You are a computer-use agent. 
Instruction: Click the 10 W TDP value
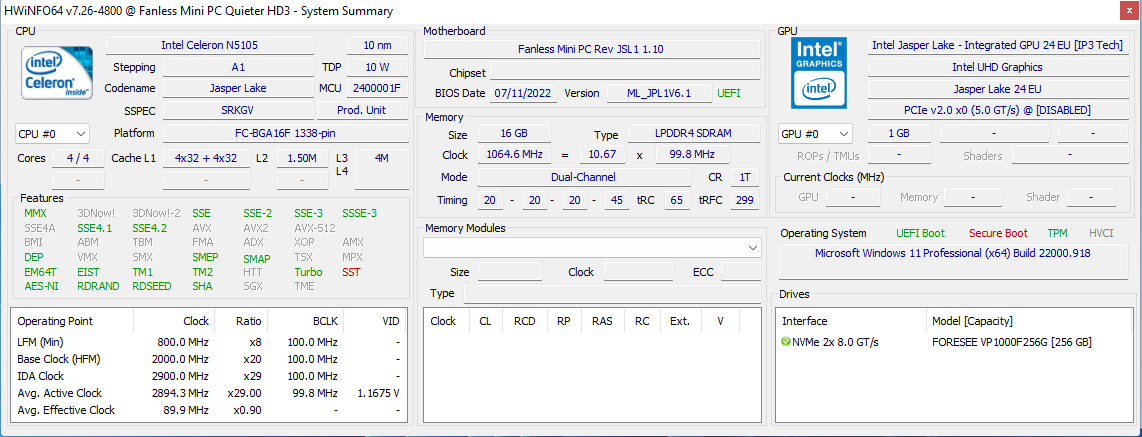point(377,67)
